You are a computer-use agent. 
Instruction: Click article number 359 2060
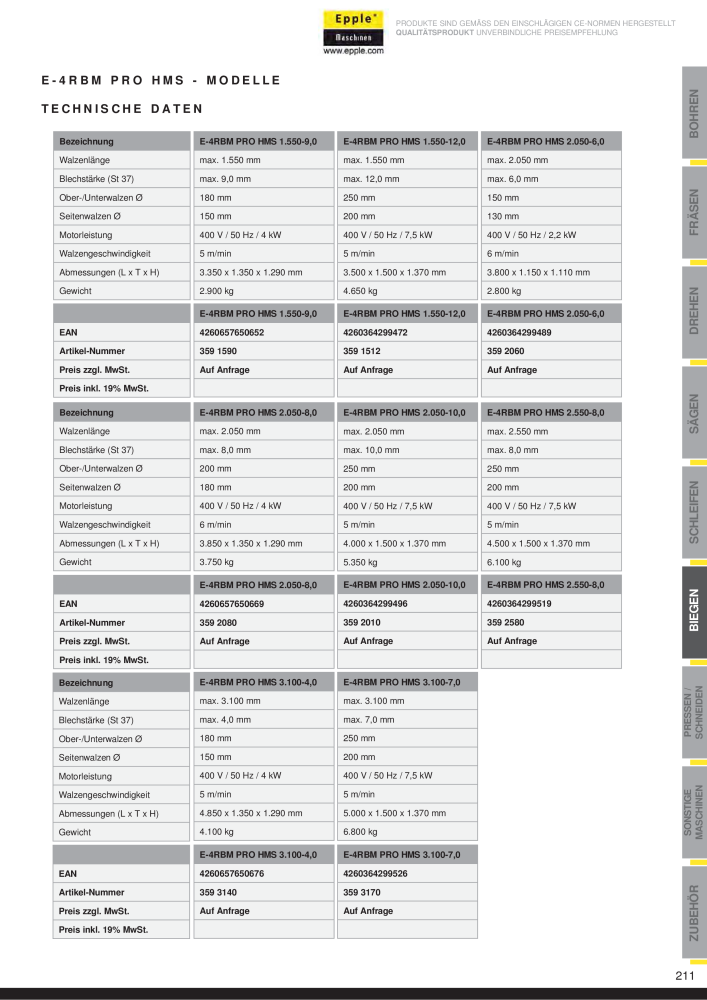tap(506, 351)
